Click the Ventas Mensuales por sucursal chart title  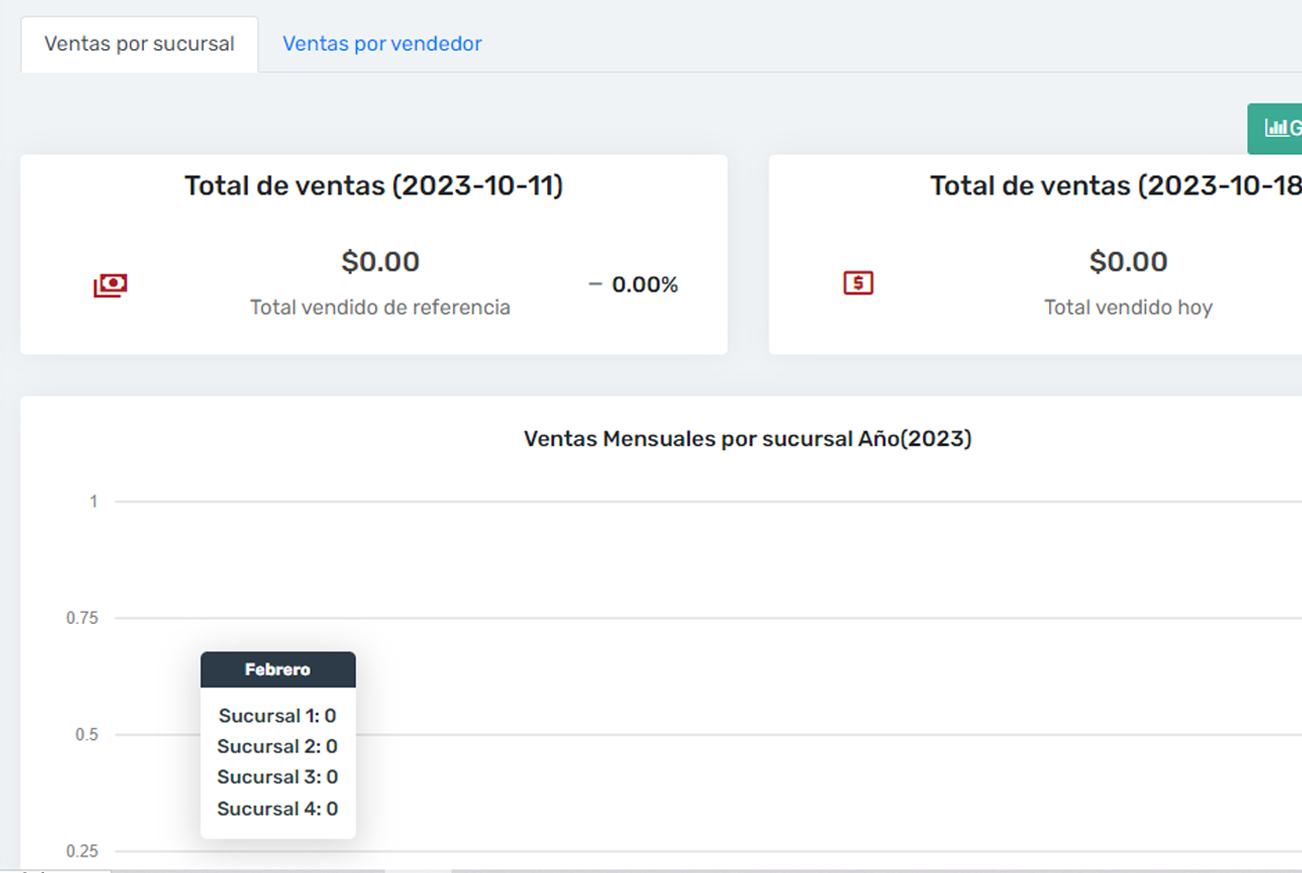(x=747, y=439)
